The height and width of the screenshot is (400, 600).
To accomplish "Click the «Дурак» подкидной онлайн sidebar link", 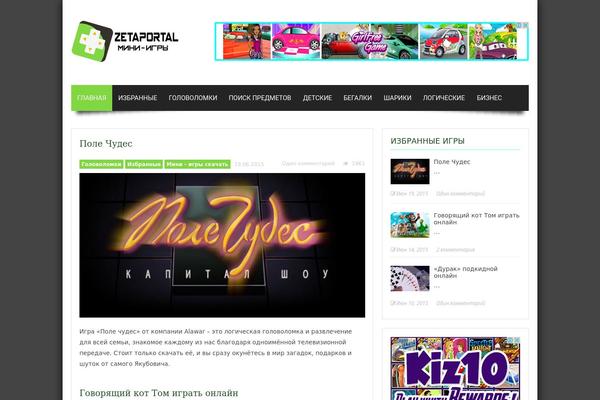I will (466, 272).
